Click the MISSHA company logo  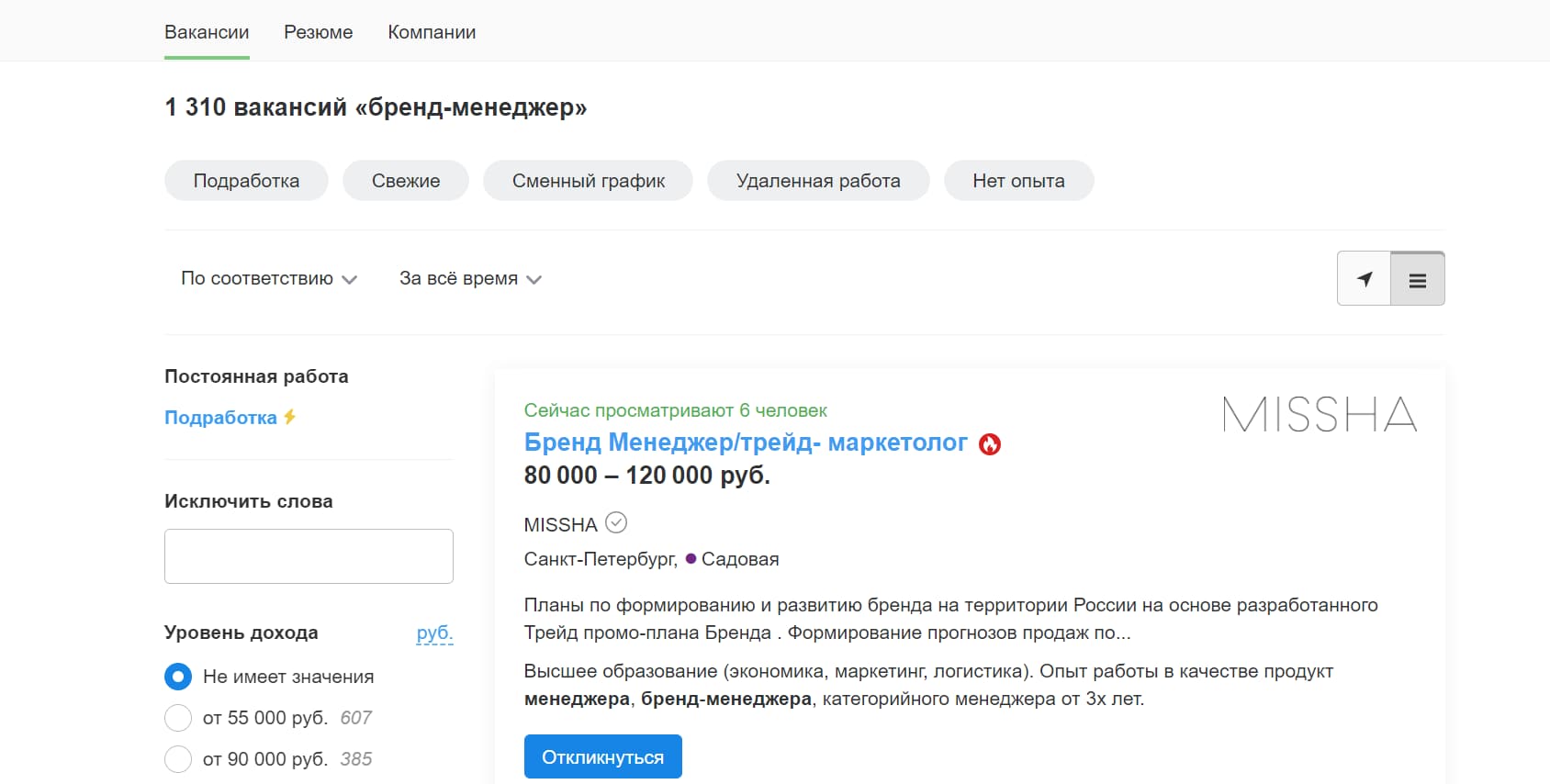(1320, 416)
